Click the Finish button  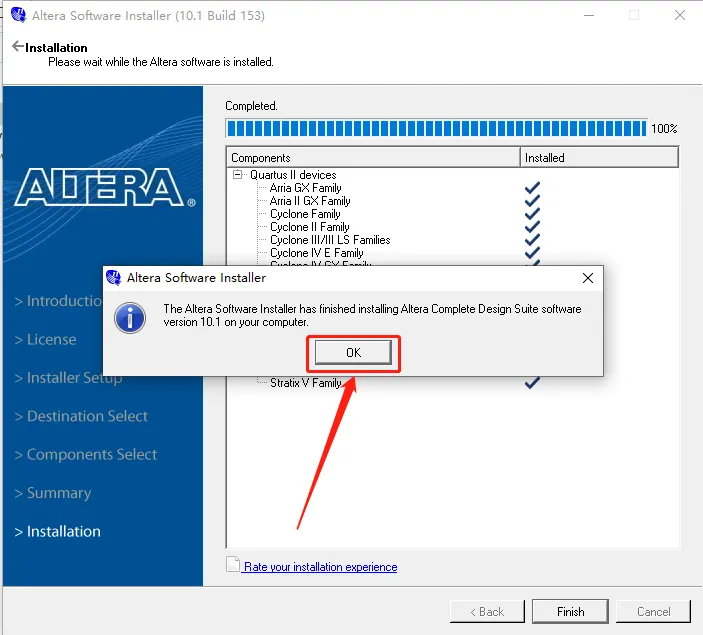coord(570,612)
